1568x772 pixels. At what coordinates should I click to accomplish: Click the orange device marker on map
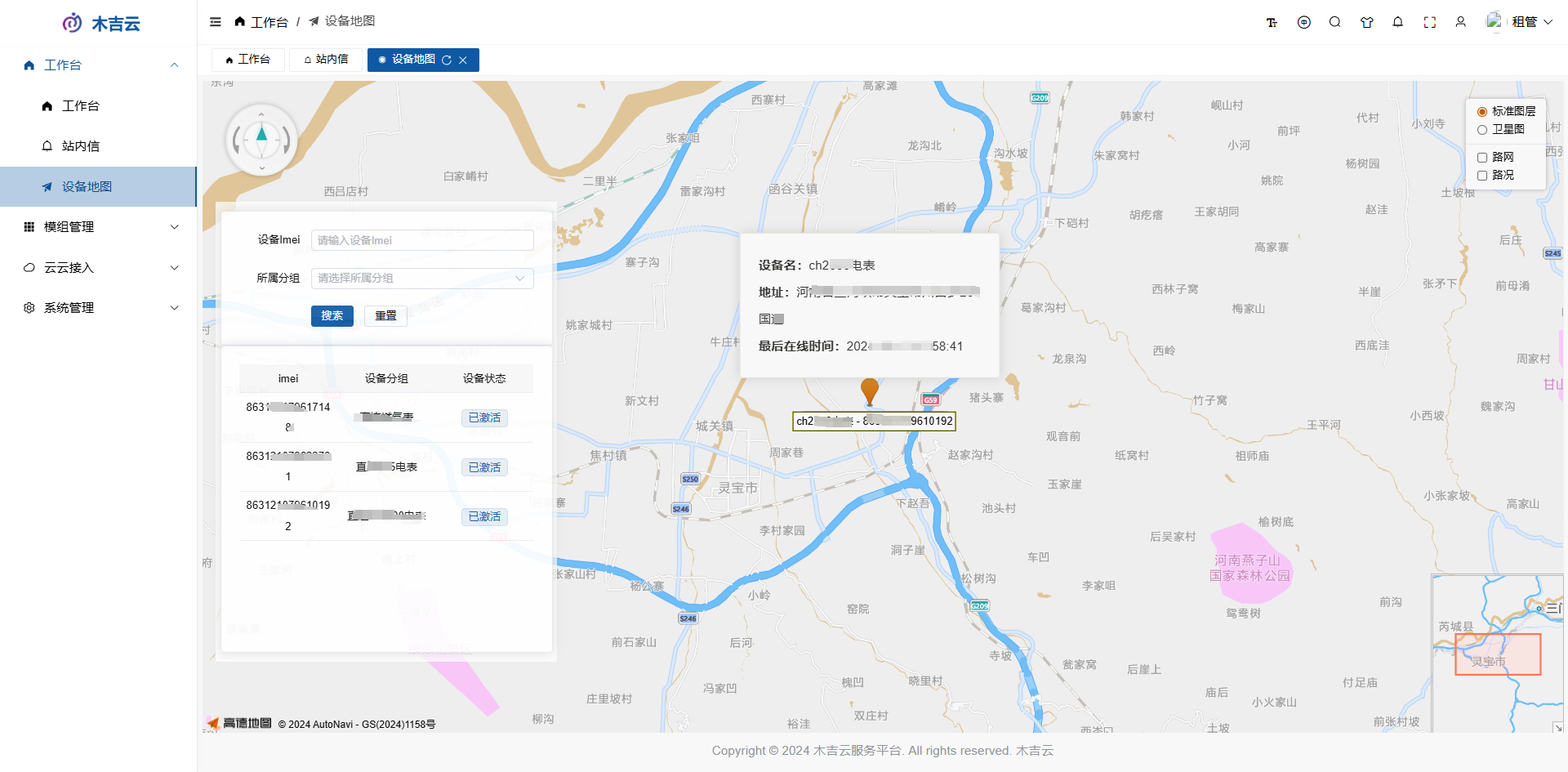870,390
